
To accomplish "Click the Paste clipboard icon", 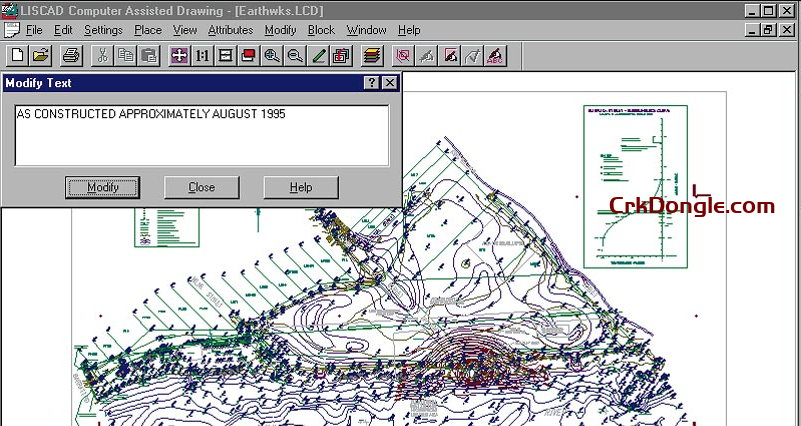I will click(148, 54).
